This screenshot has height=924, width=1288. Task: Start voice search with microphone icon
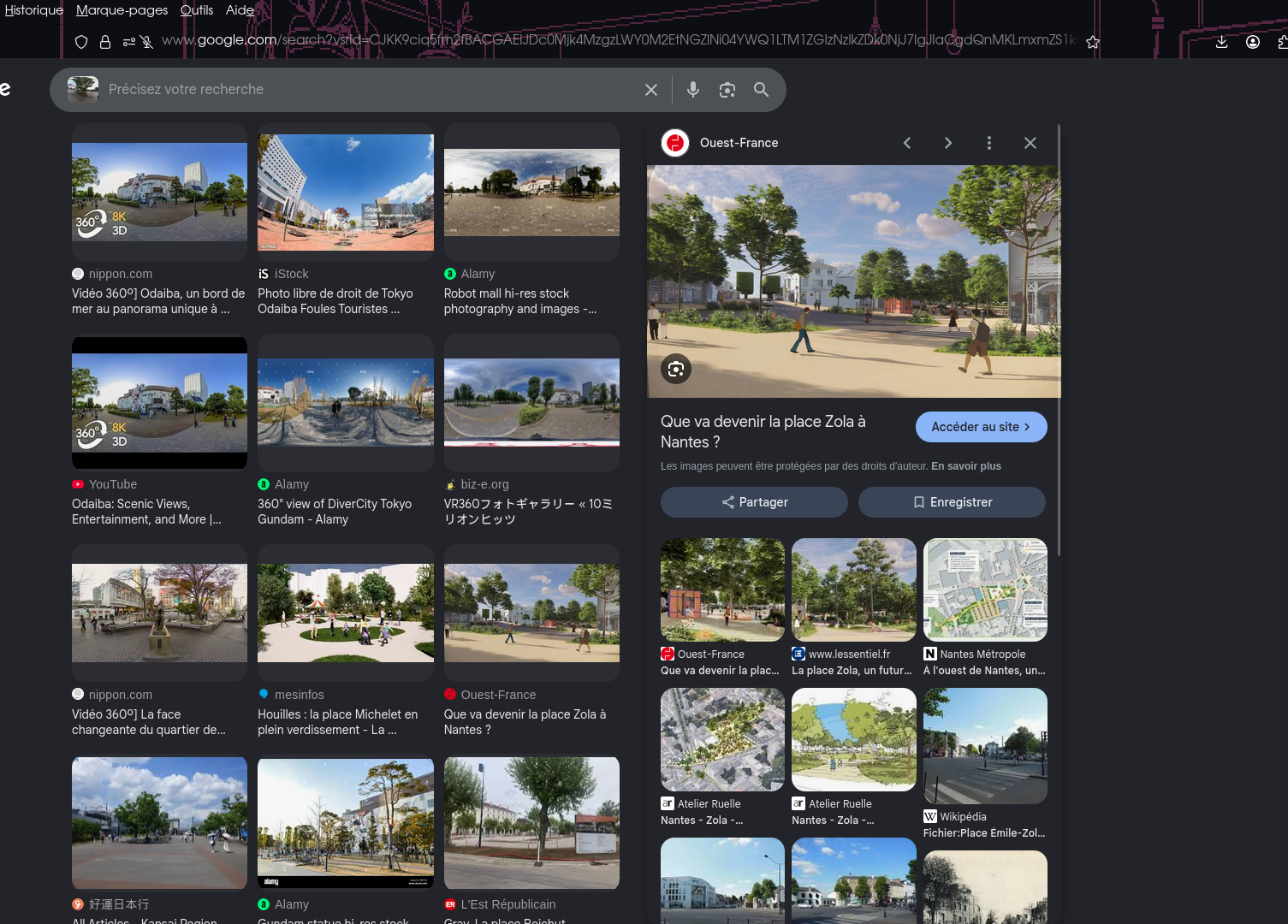(x=693, y=90)
